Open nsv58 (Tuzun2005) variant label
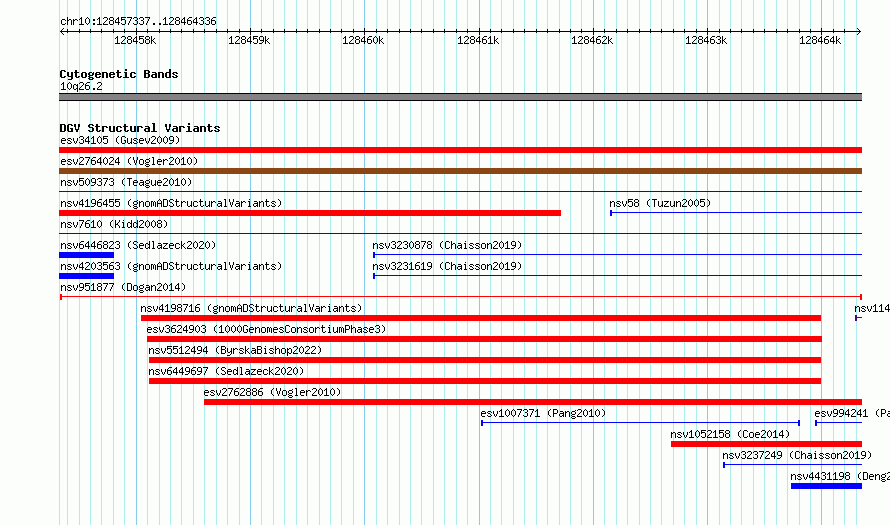 point(660,203)
